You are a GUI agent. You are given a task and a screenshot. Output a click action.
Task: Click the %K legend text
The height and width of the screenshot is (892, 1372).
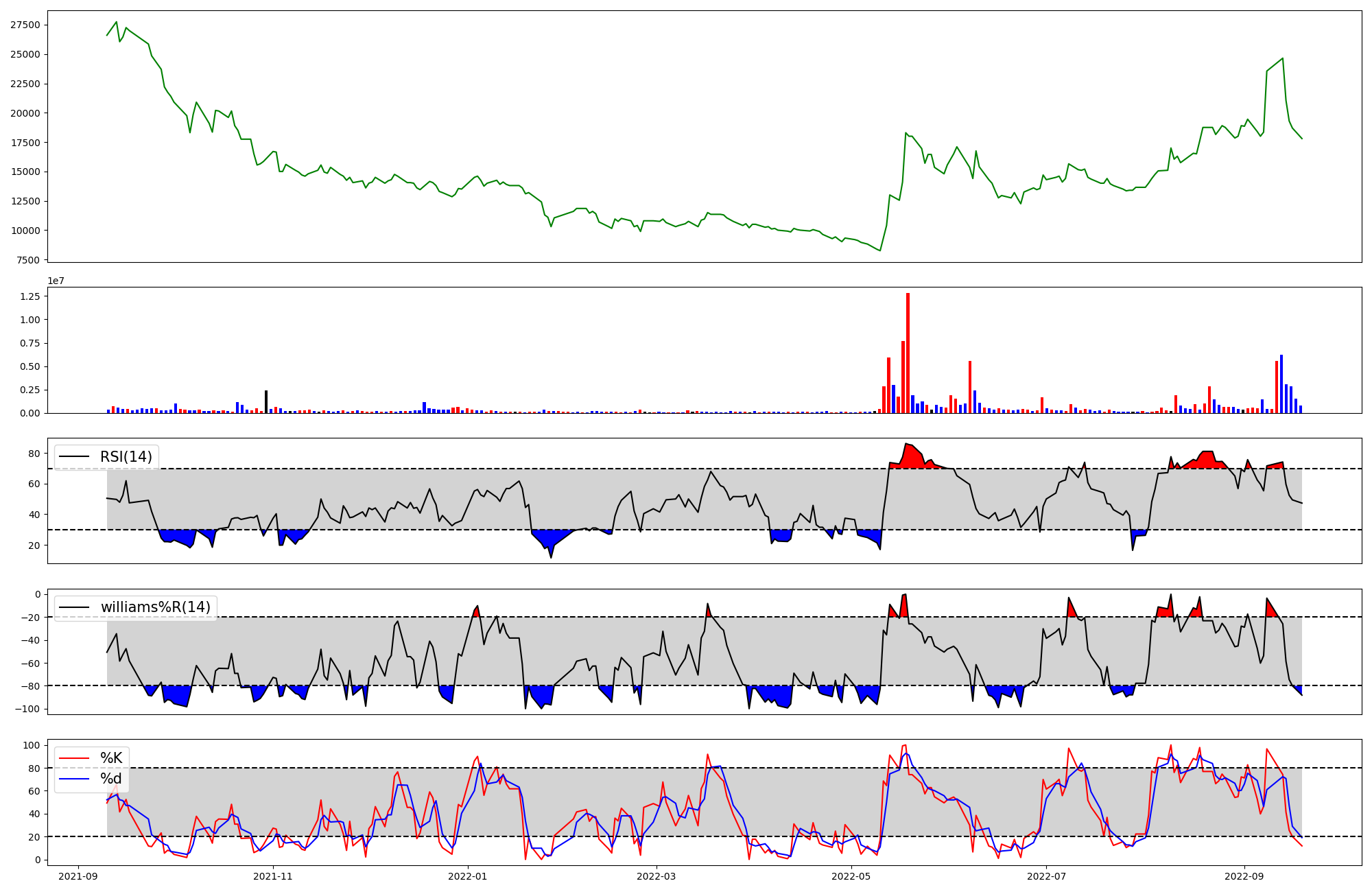[111, 758]
